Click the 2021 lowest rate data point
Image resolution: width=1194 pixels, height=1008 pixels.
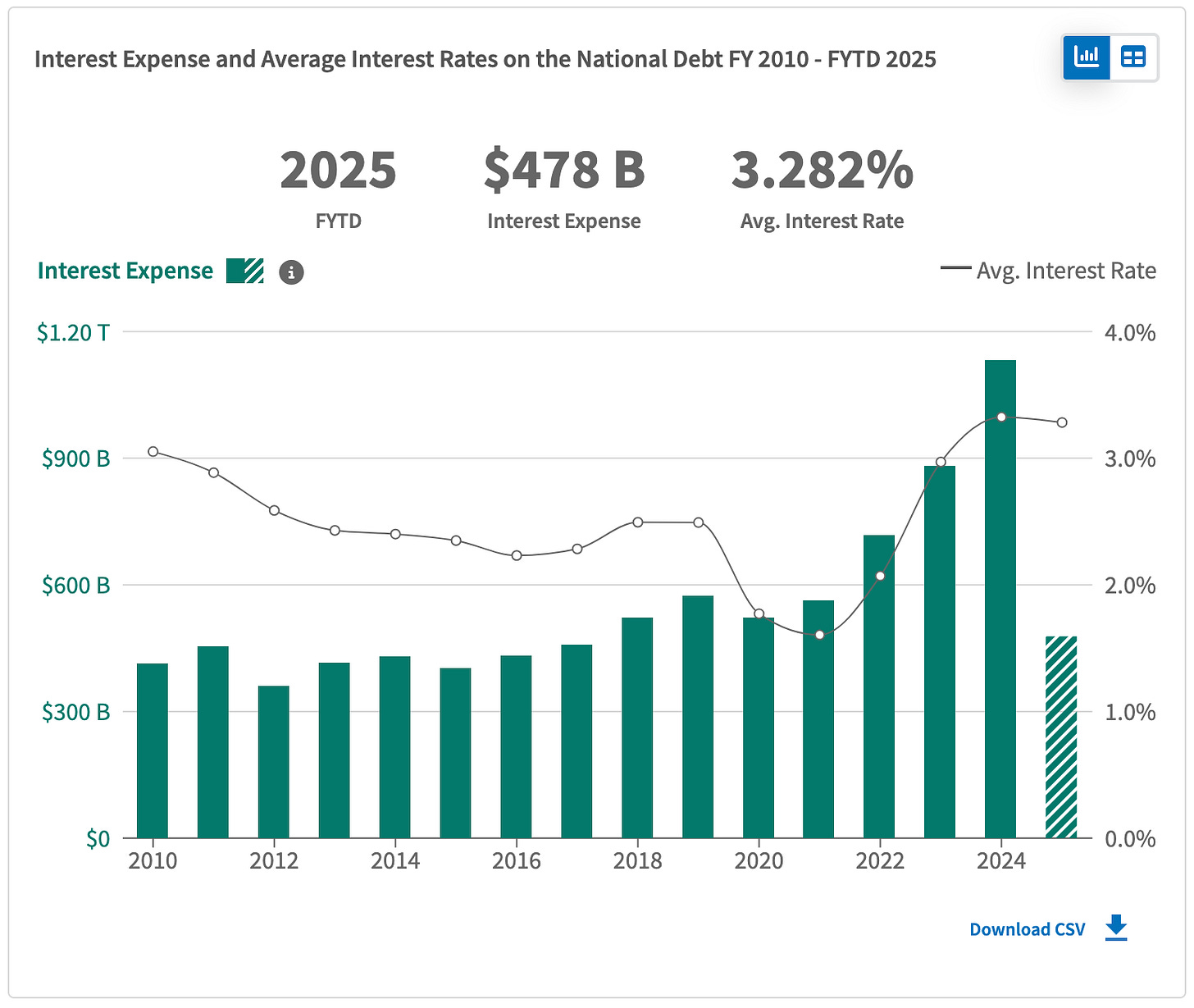[819, 635]
